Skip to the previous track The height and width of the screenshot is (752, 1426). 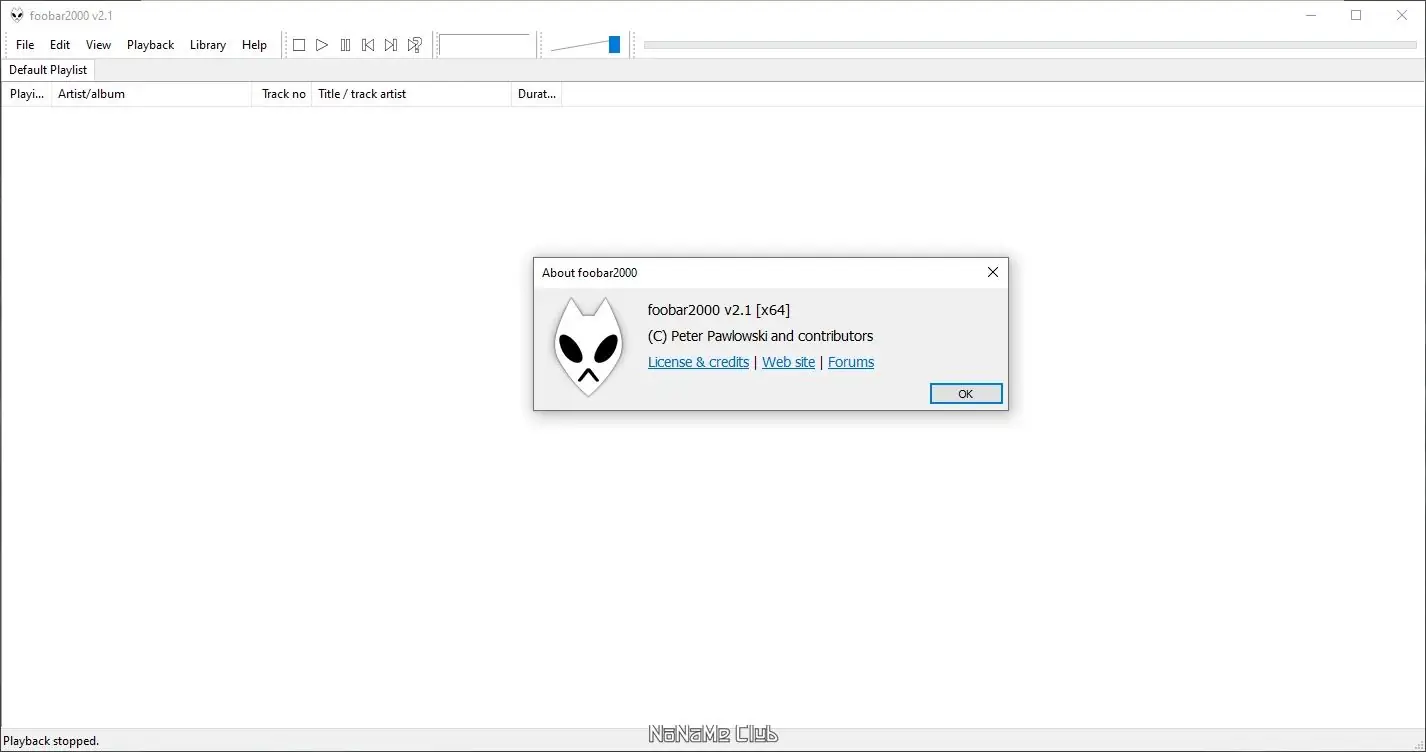[x=368, y=45]
